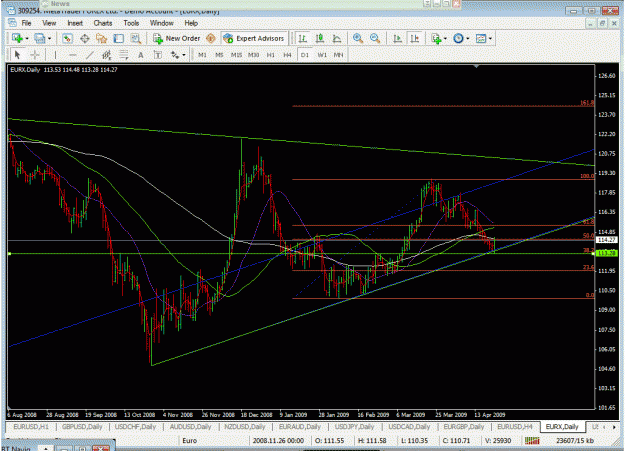Open the Terminal panel icon

(x=119, y=38)
